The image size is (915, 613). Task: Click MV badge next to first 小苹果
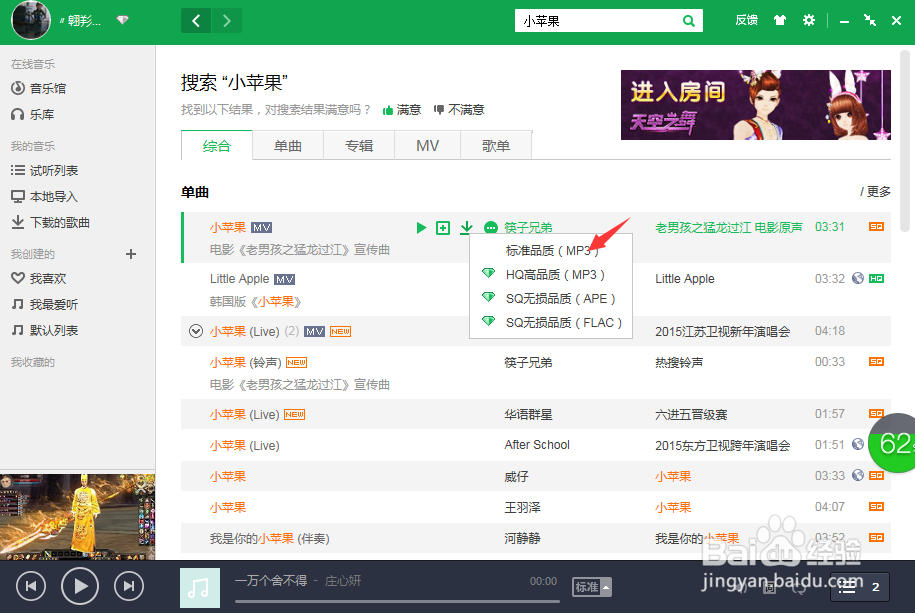pos(261,228)
